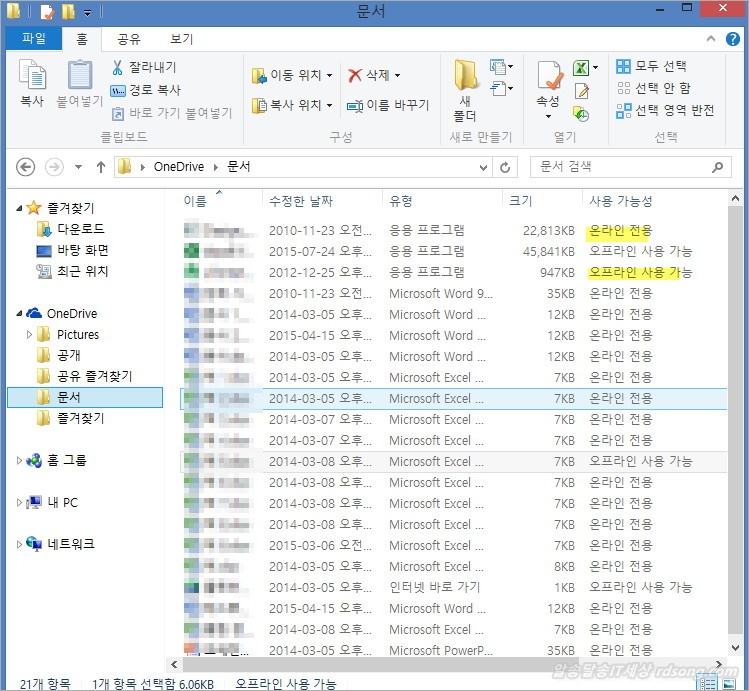Select the 인터넷 바로 가기 file row
The width and height of the screenshot is (749, 691).
click(454, 587)
